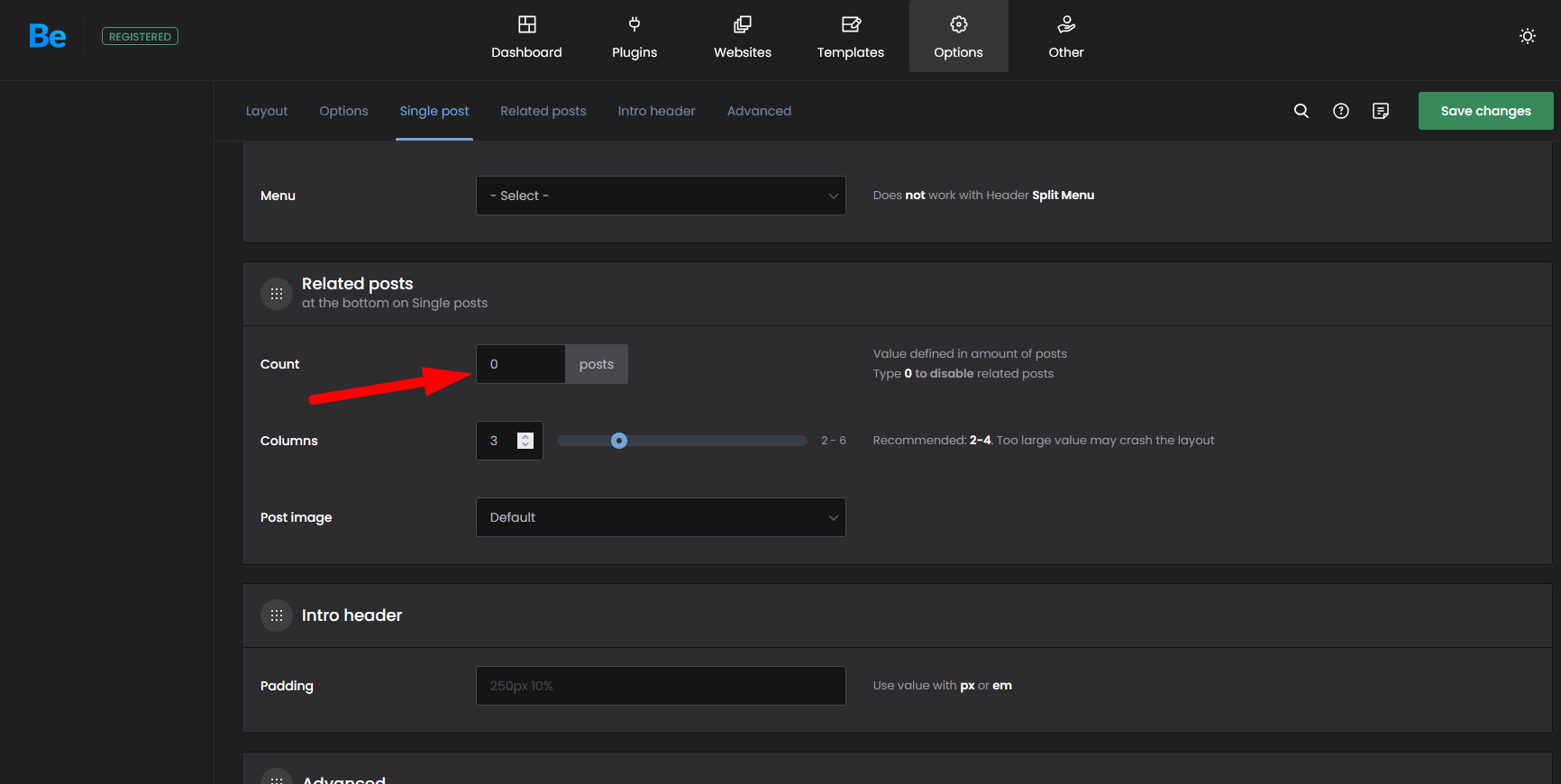Click the search magnifier icon
Image resolution: width=1561 pixels, height=784 pixels.
(1301, 111)
